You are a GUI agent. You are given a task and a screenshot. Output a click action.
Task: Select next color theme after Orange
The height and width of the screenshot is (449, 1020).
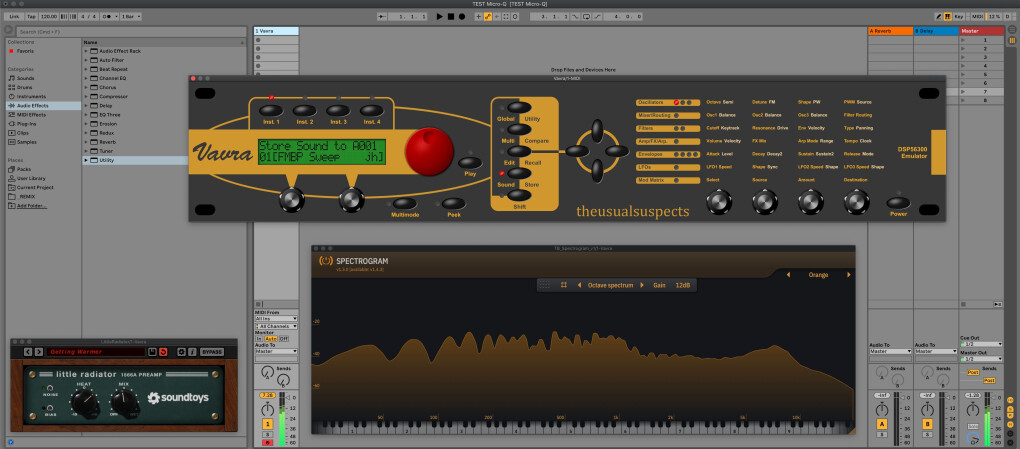pyautogui.click(x=848, y=275)
